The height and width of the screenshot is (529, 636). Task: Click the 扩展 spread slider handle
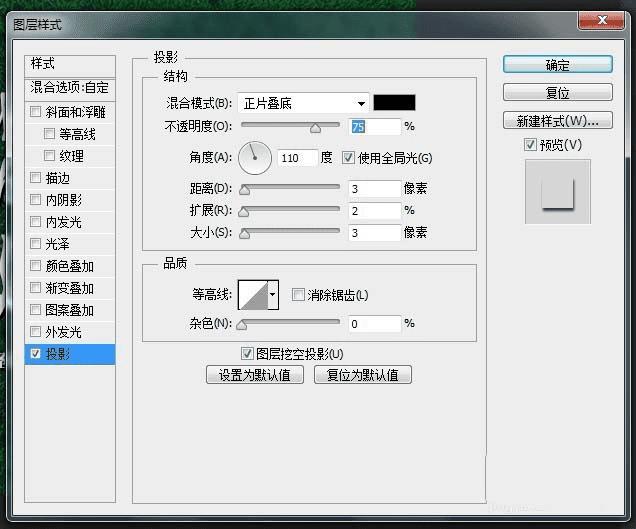[x=243, y=212]
